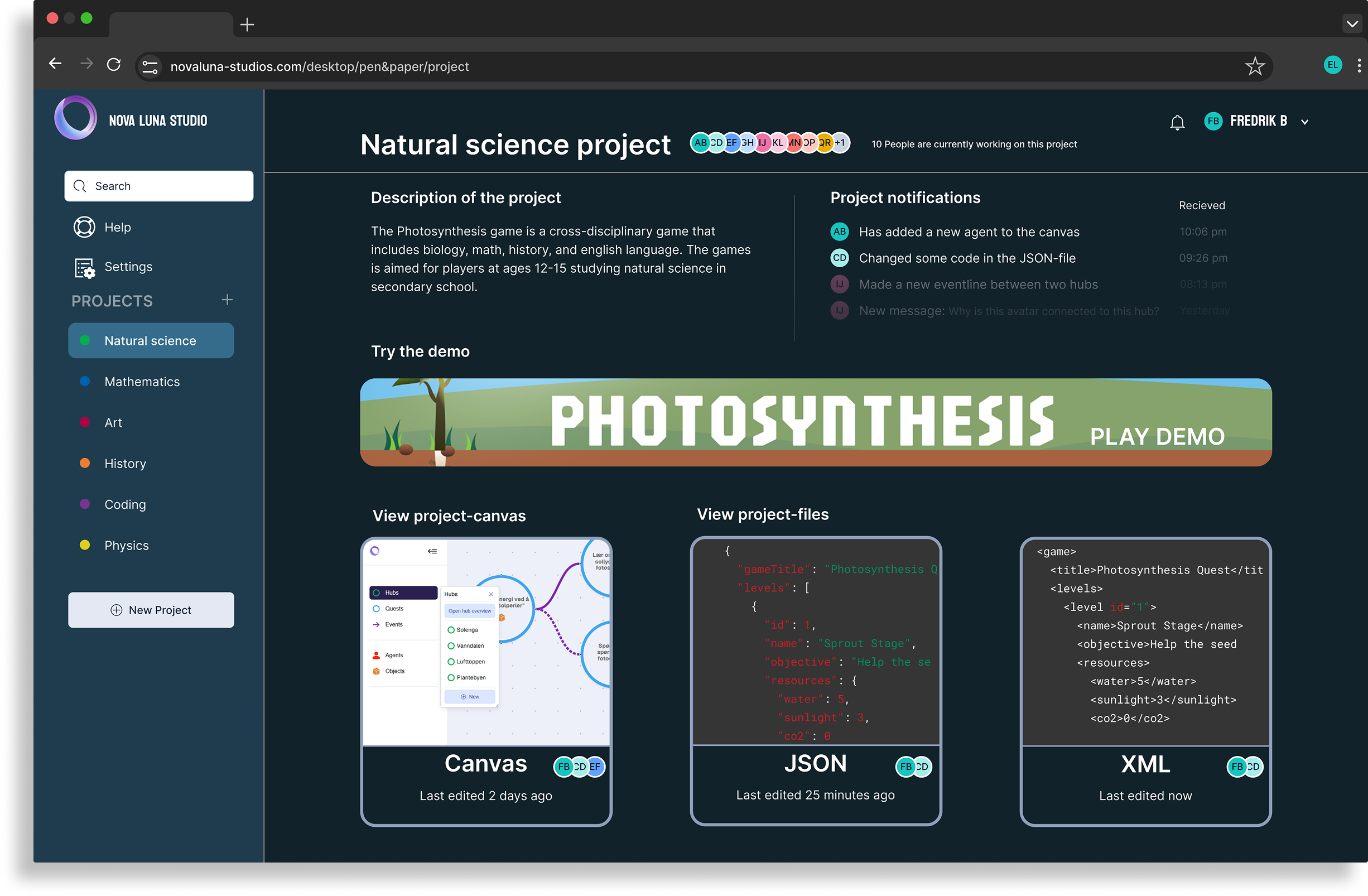
Task: Select the Mathematics project
Action: [x=142, y=382]
